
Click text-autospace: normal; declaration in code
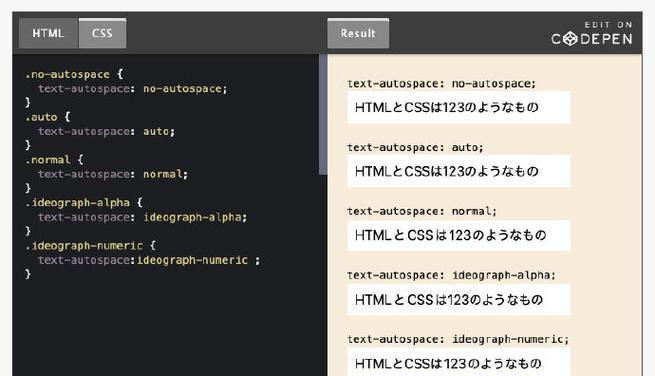point(113,174)
